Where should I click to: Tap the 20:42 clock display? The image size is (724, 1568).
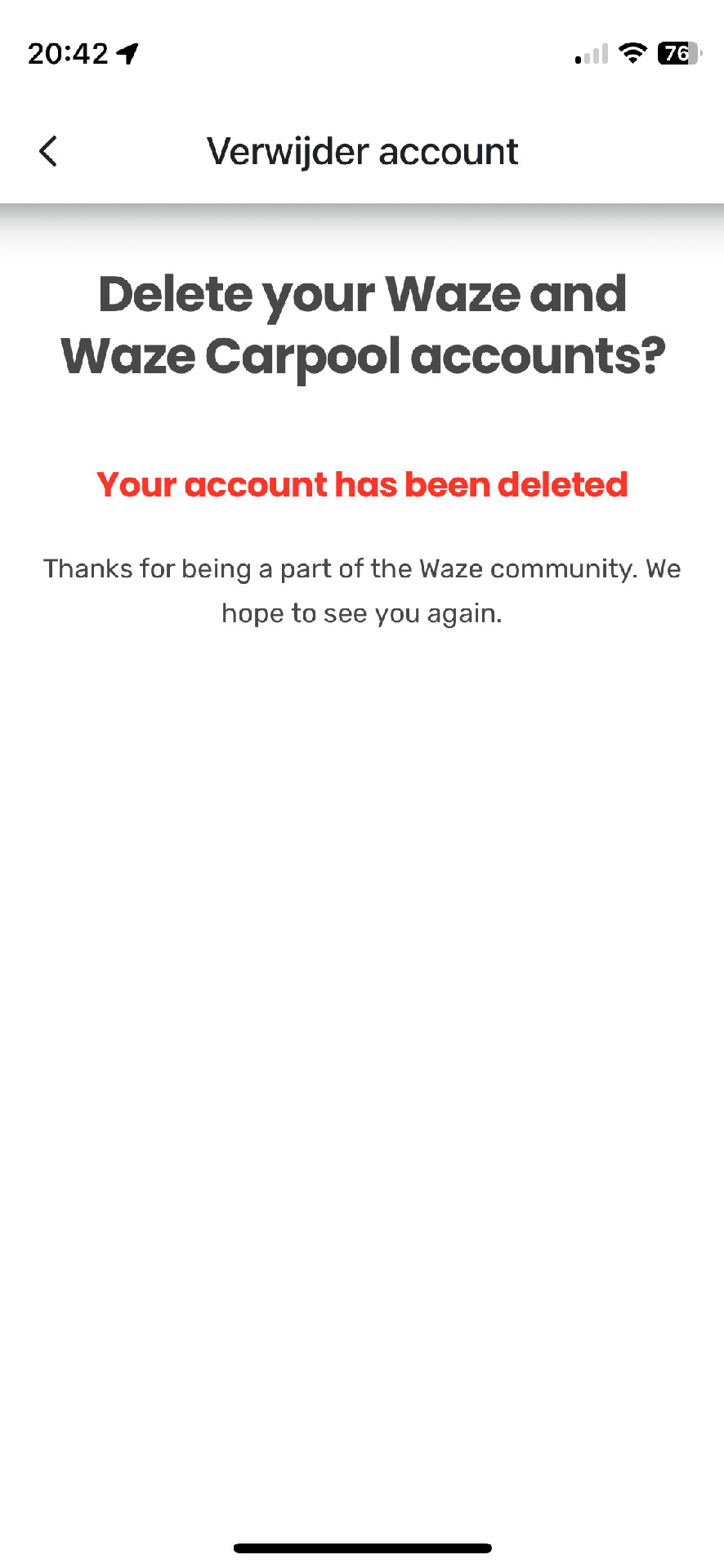coord(68,54)
